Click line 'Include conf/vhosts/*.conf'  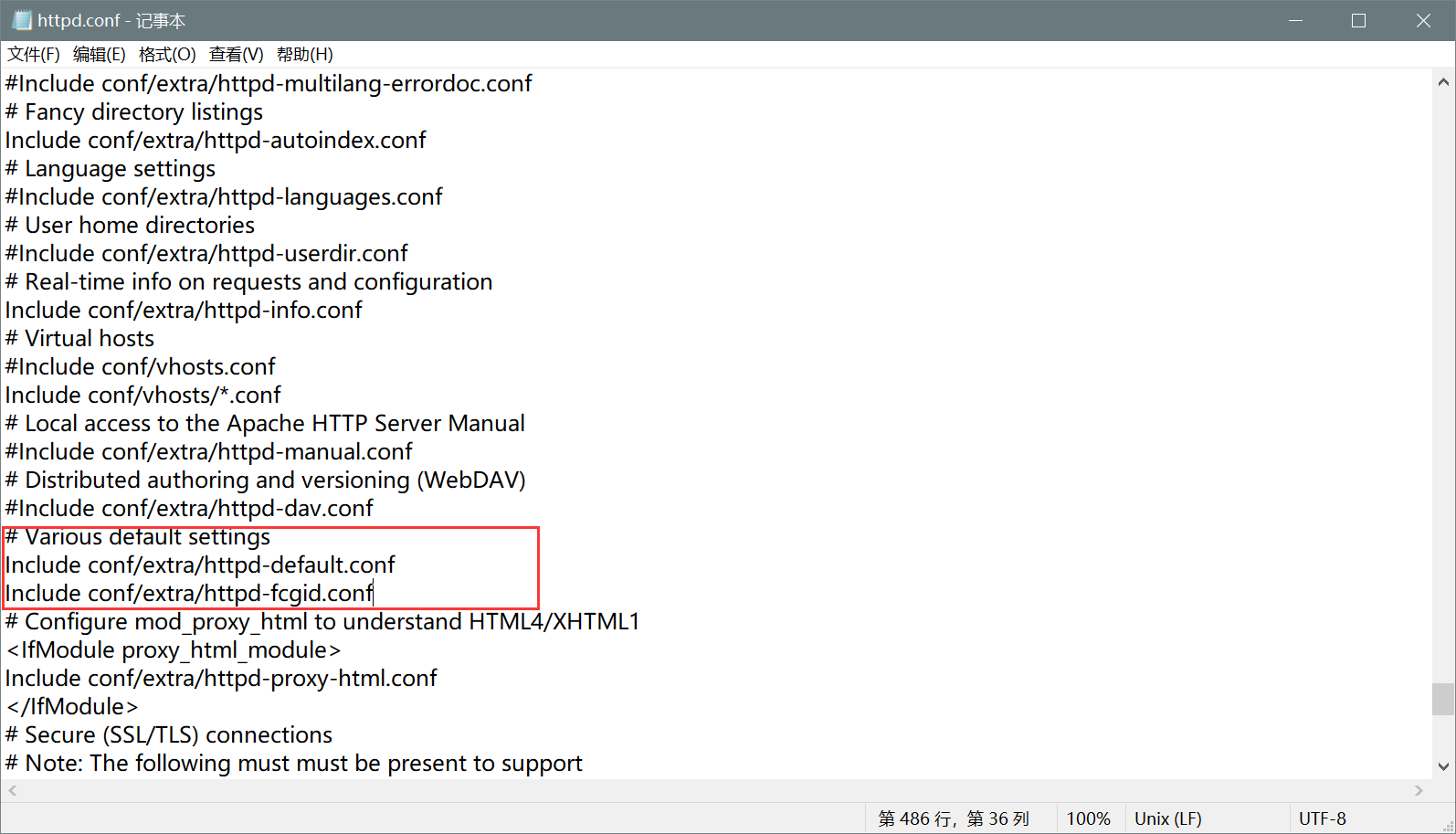[143, 396]
